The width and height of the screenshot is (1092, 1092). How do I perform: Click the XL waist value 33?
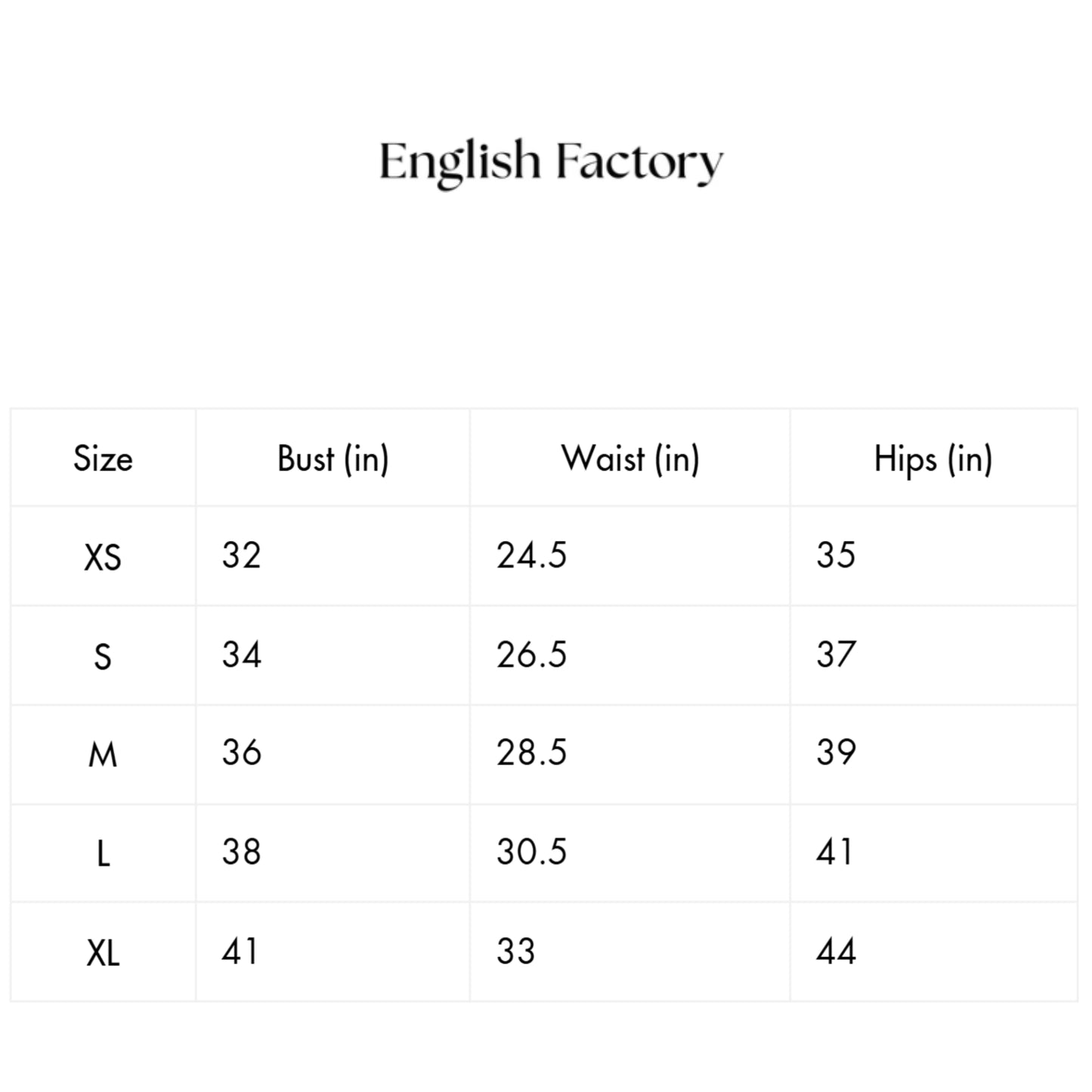point(515,951)
